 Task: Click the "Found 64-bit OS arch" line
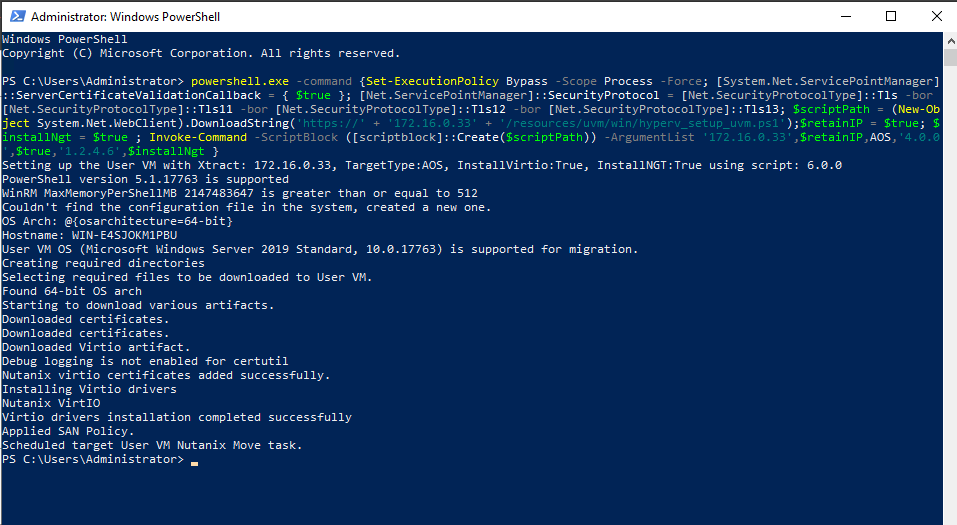click(71, 291)
